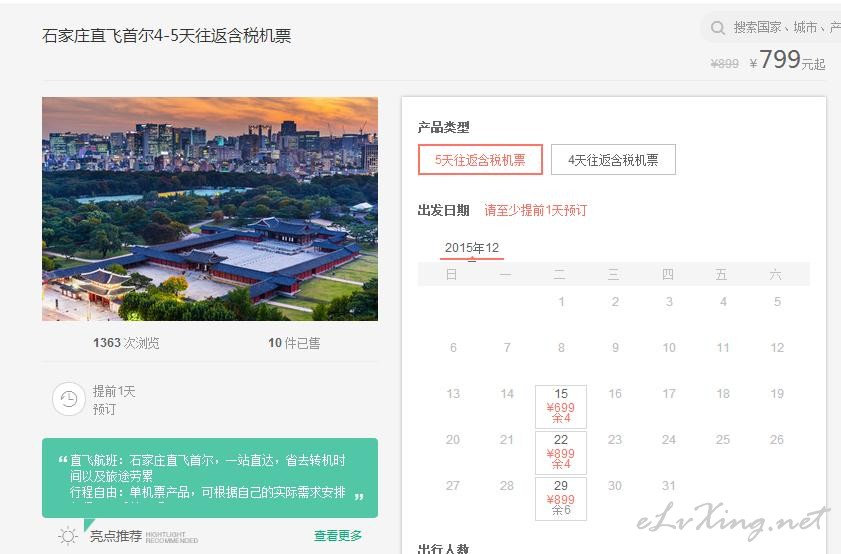Click calendar date 20
The image size is (841, 554).
coord(453,440)
